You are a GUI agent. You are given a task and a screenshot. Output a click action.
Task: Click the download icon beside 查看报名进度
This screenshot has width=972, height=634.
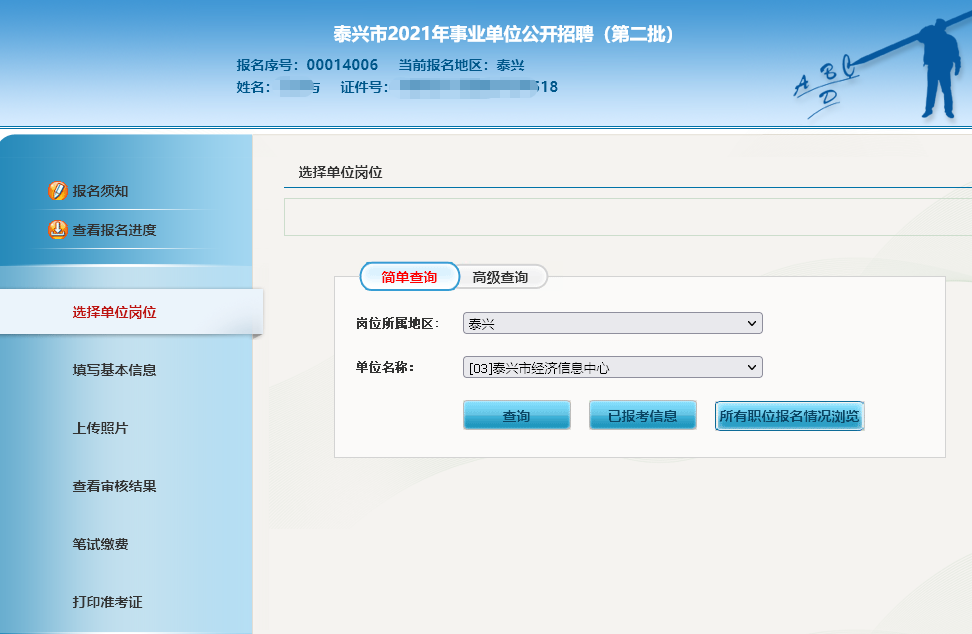[x=58, y=230]
